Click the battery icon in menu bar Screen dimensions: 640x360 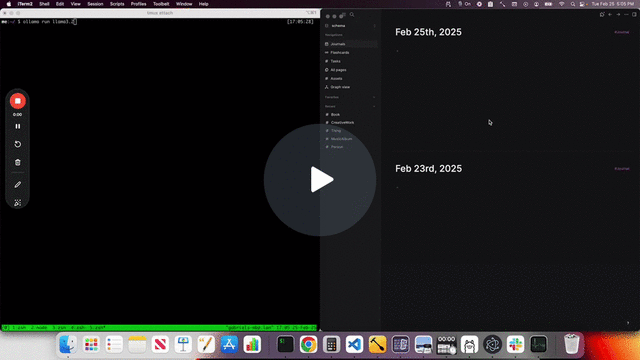[x=549, y=4]
